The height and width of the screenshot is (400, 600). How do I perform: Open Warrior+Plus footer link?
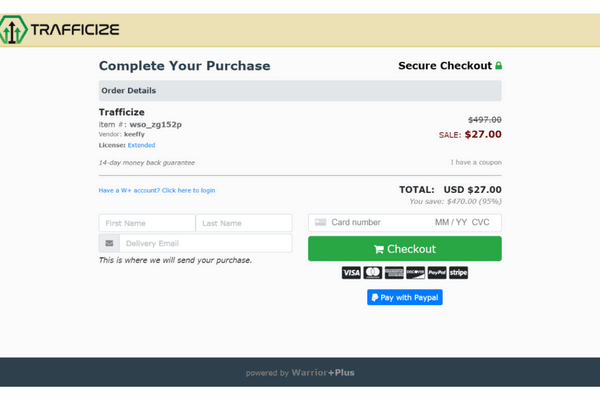(x=323, y=372)
